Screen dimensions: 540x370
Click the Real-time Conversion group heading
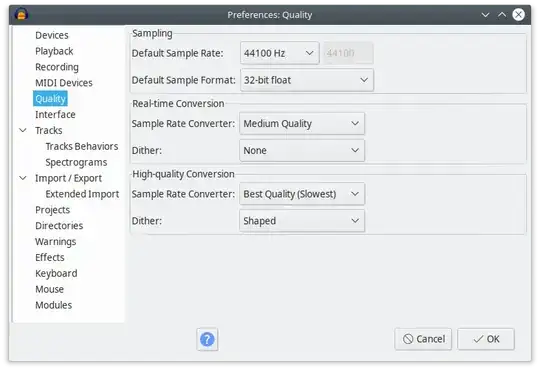[178, 103]
